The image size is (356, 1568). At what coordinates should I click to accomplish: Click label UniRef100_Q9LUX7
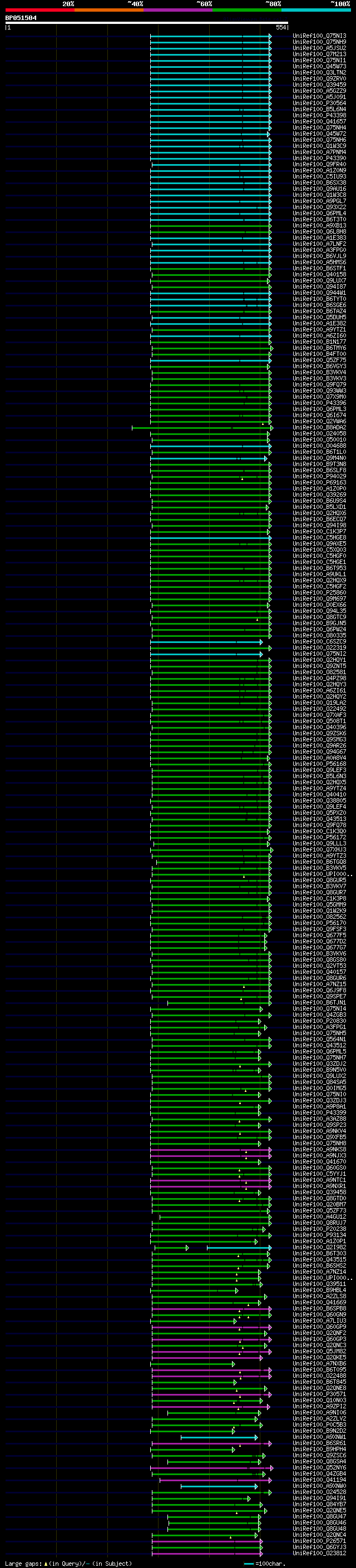[x=319, y=280]
